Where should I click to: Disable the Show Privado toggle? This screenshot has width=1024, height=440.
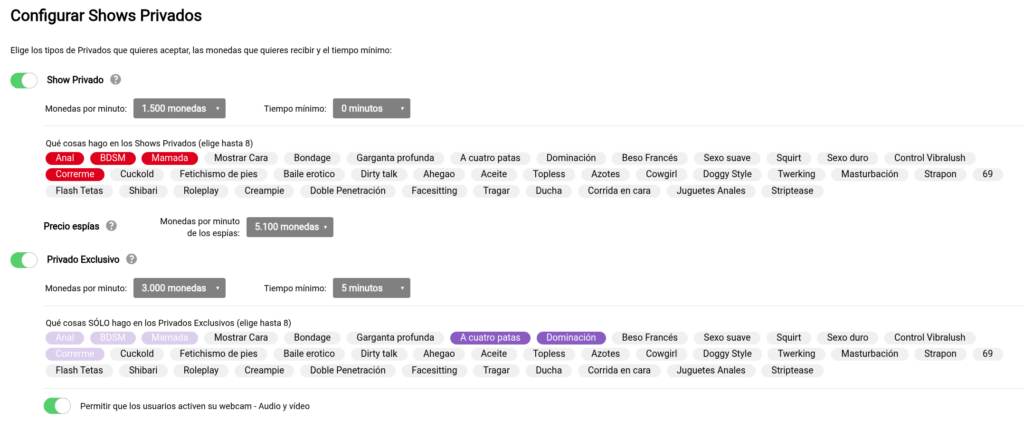[x=24, y=80]
